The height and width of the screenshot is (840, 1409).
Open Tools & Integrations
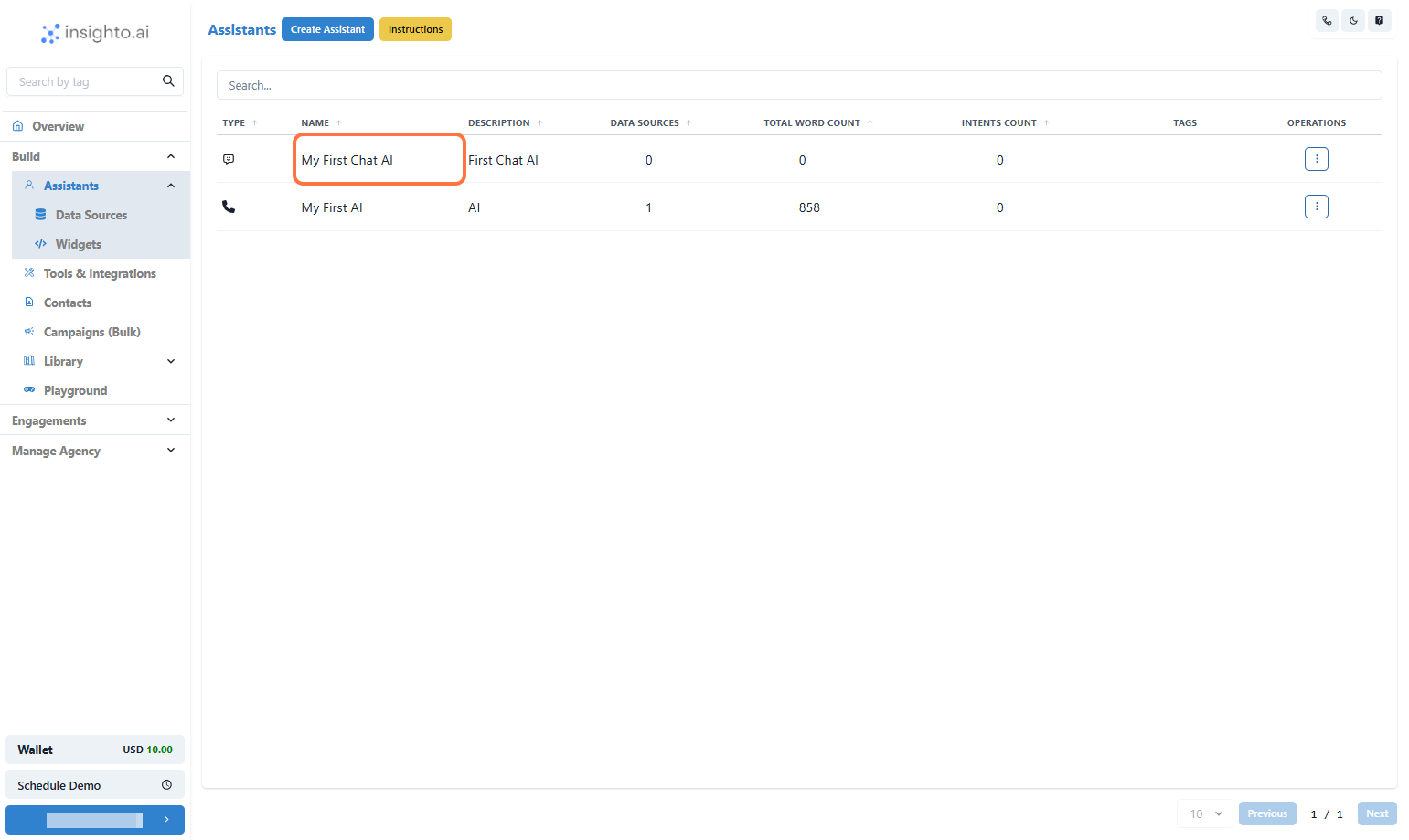100,273
